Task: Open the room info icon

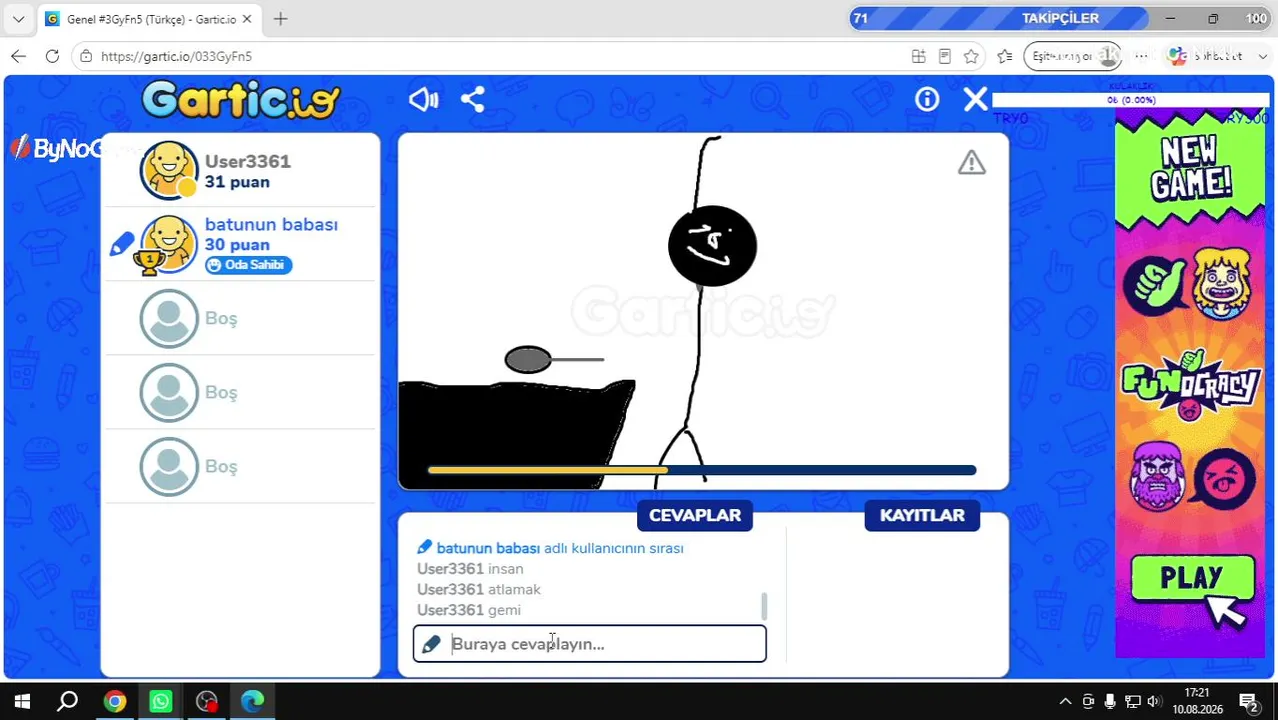Action: (x=927, y=99)
